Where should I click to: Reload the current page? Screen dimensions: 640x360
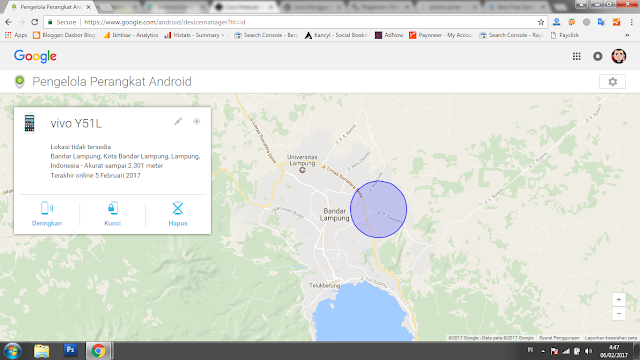[35, 22]
